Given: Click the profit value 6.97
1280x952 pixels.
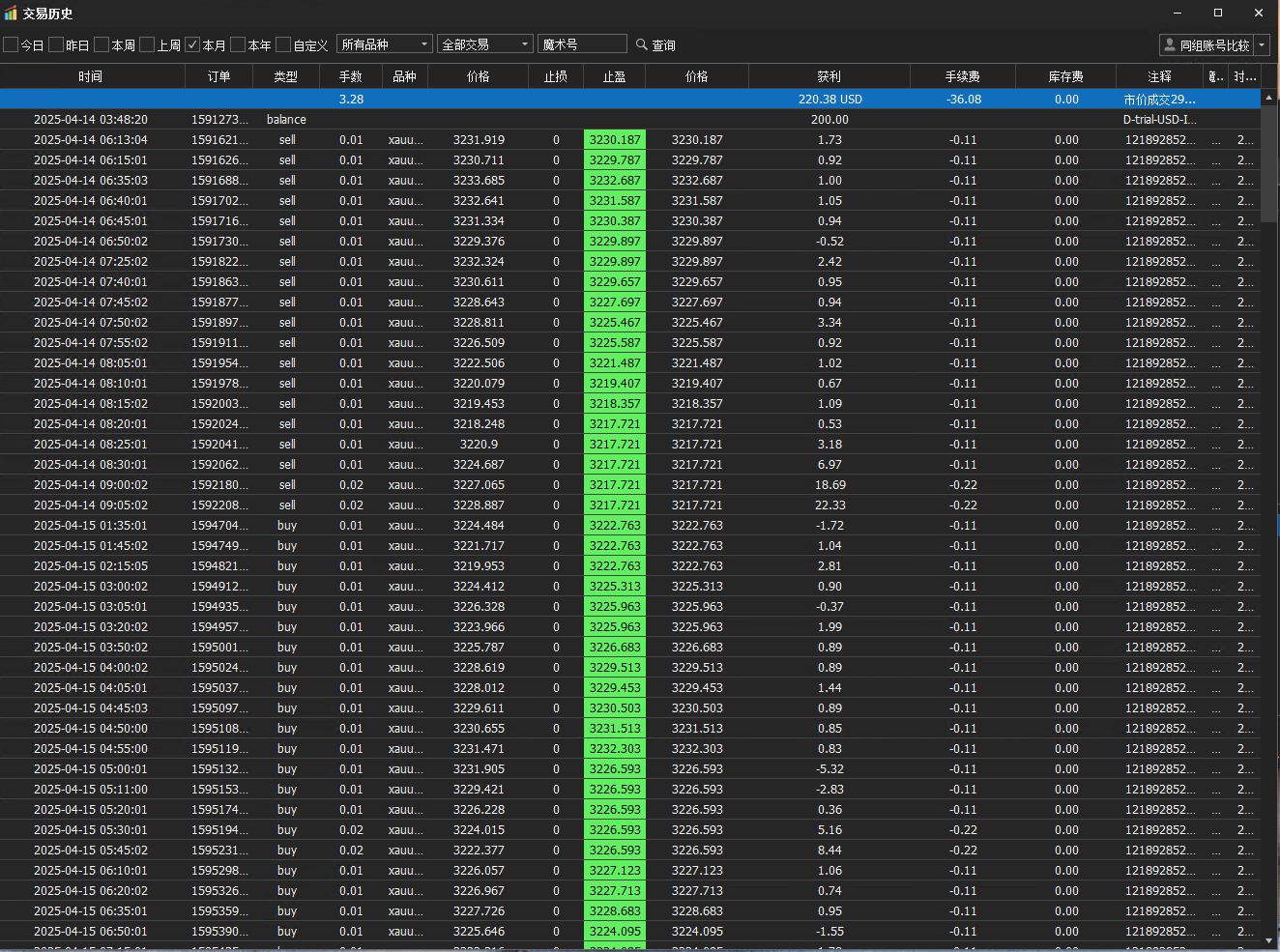Looking at the screenshot, I should tap(829, 465).
